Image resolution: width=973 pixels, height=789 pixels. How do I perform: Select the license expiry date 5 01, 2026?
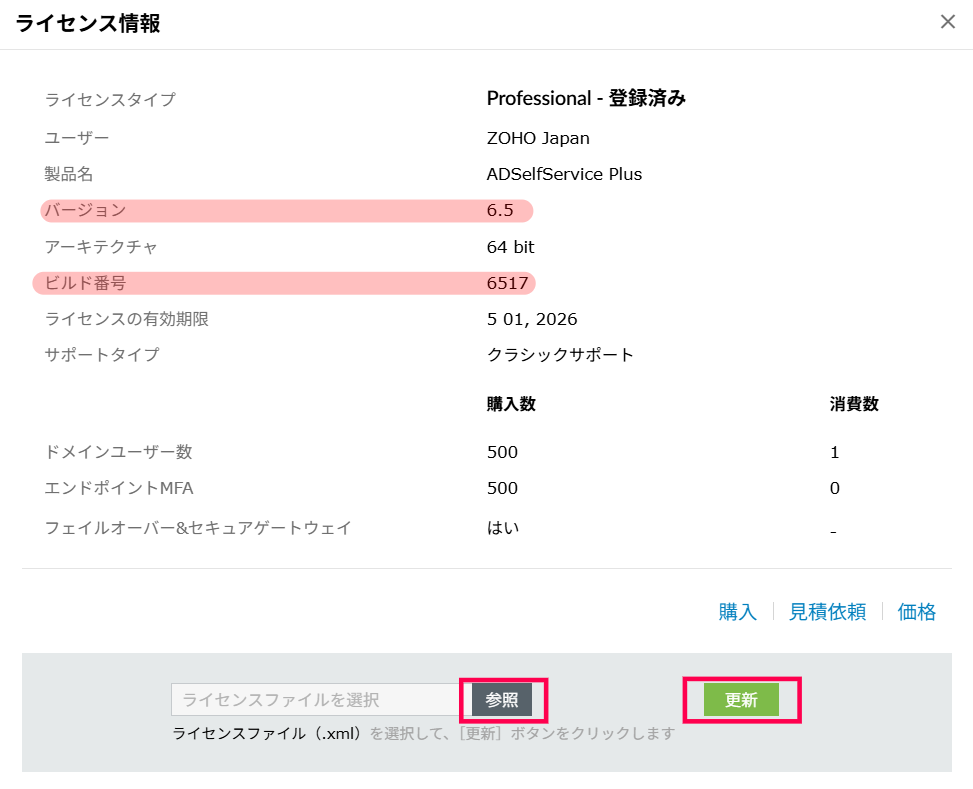pyautogui.click(x=532, y=320)
